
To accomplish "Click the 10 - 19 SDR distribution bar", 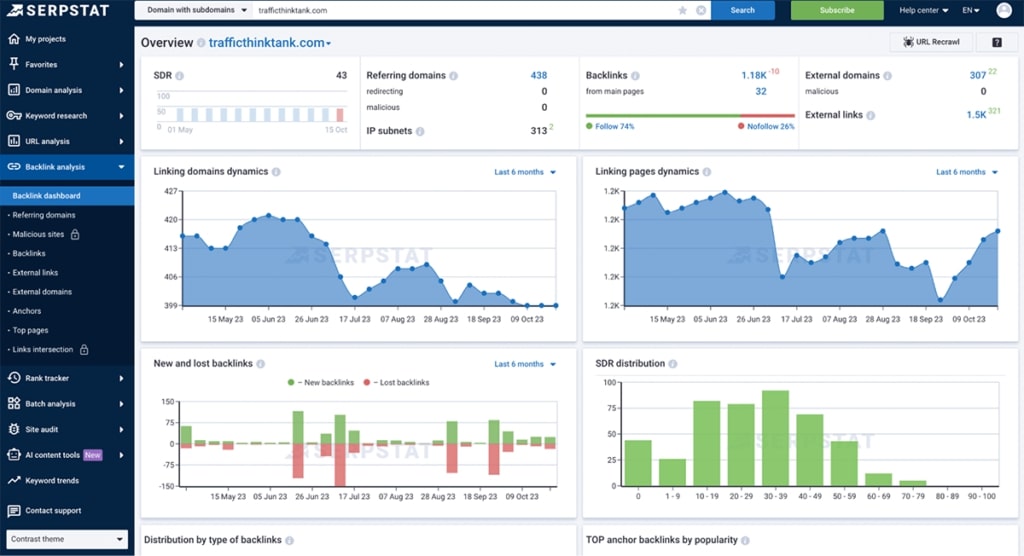I will pos(707,444).
